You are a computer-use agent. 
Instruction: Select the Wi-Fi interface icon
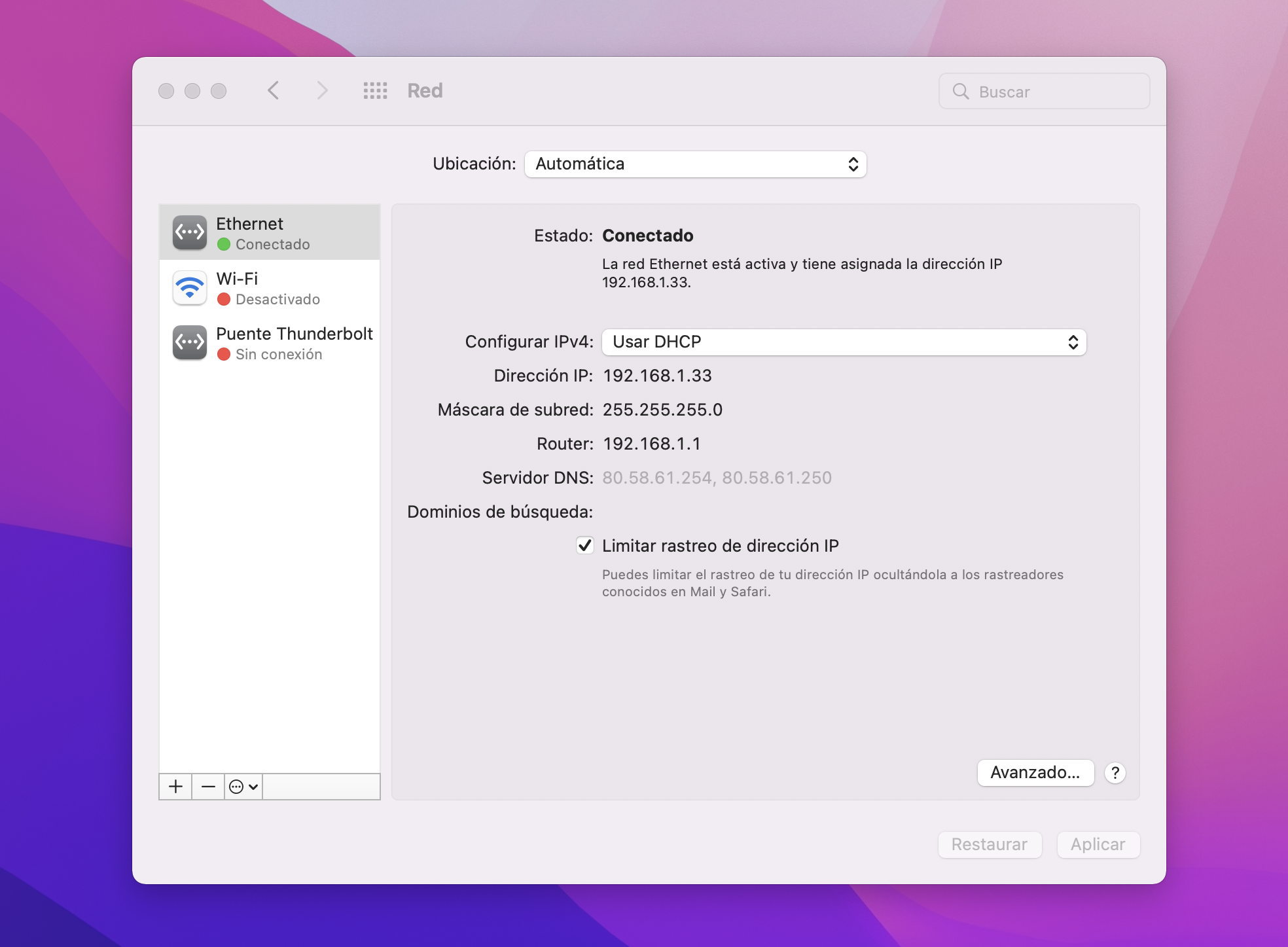point(190,287)
